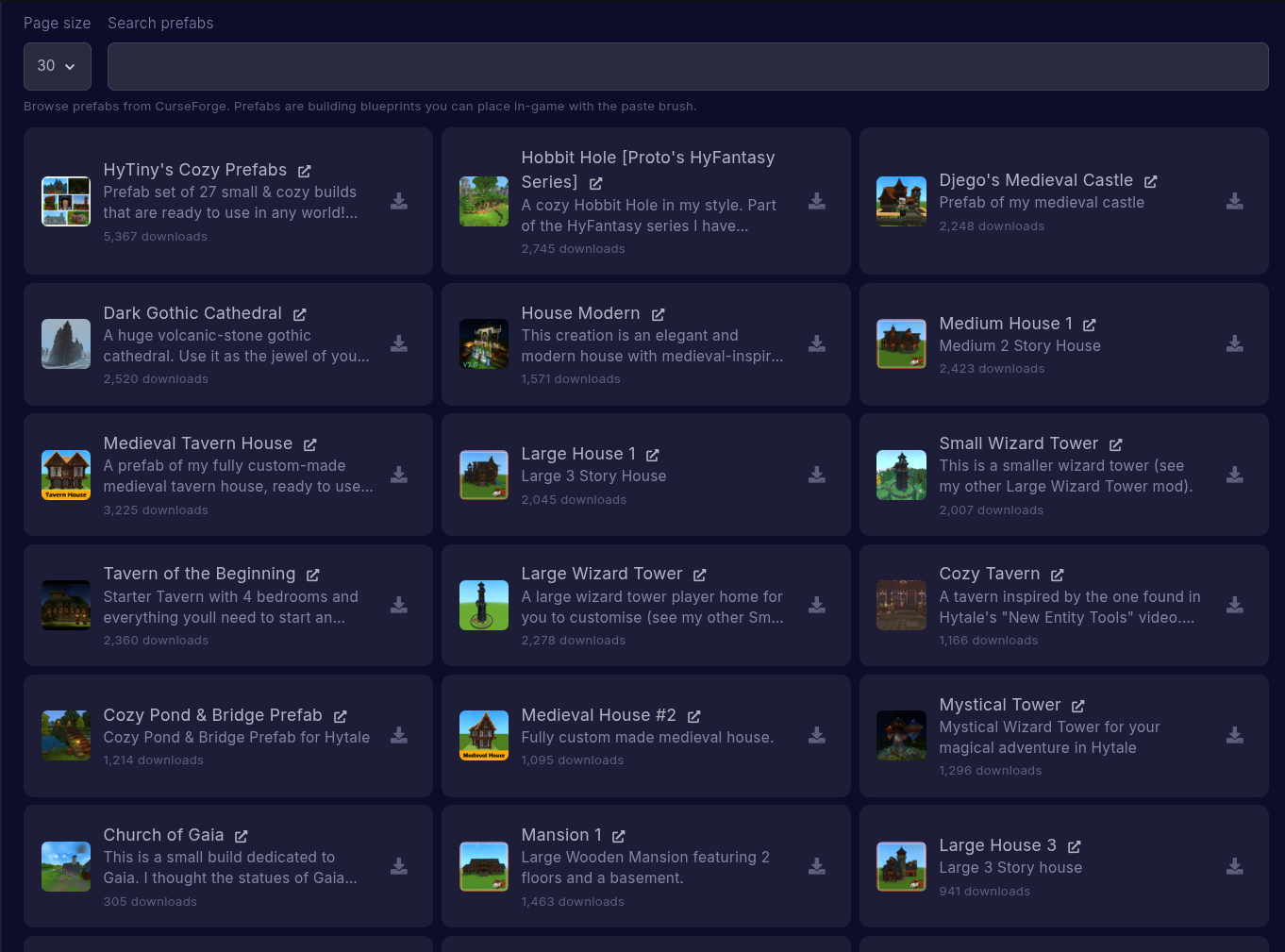Download the Cozy Tavern prefab
The width and height of the screenshot is (1285, 952).
pyautogui.click(x=1234, y=605)
